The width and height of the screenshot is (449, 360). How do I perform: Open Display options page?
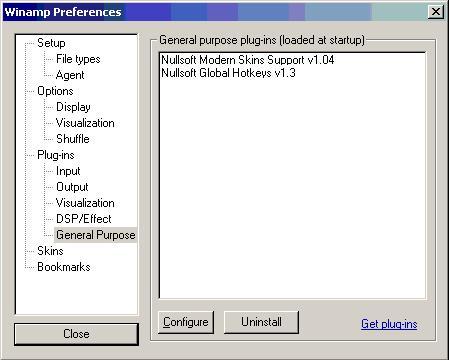coord(73,107)
